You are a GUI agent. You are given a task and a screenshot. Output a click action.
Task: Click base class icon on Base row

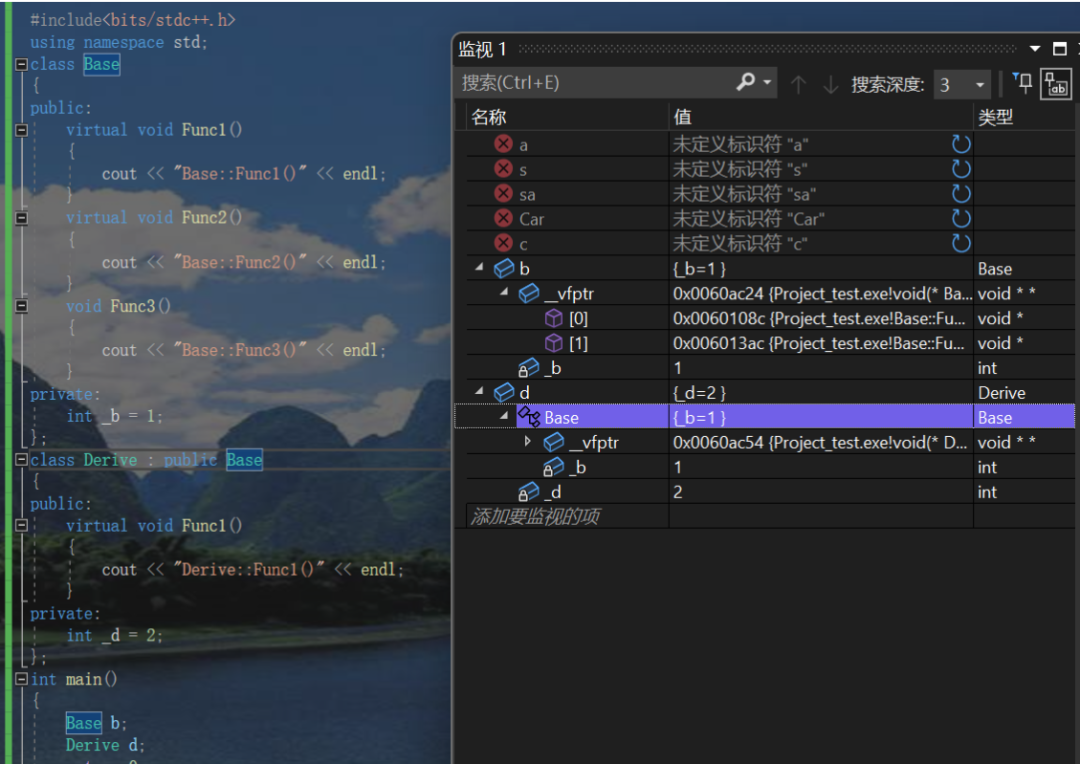(529, 417)
